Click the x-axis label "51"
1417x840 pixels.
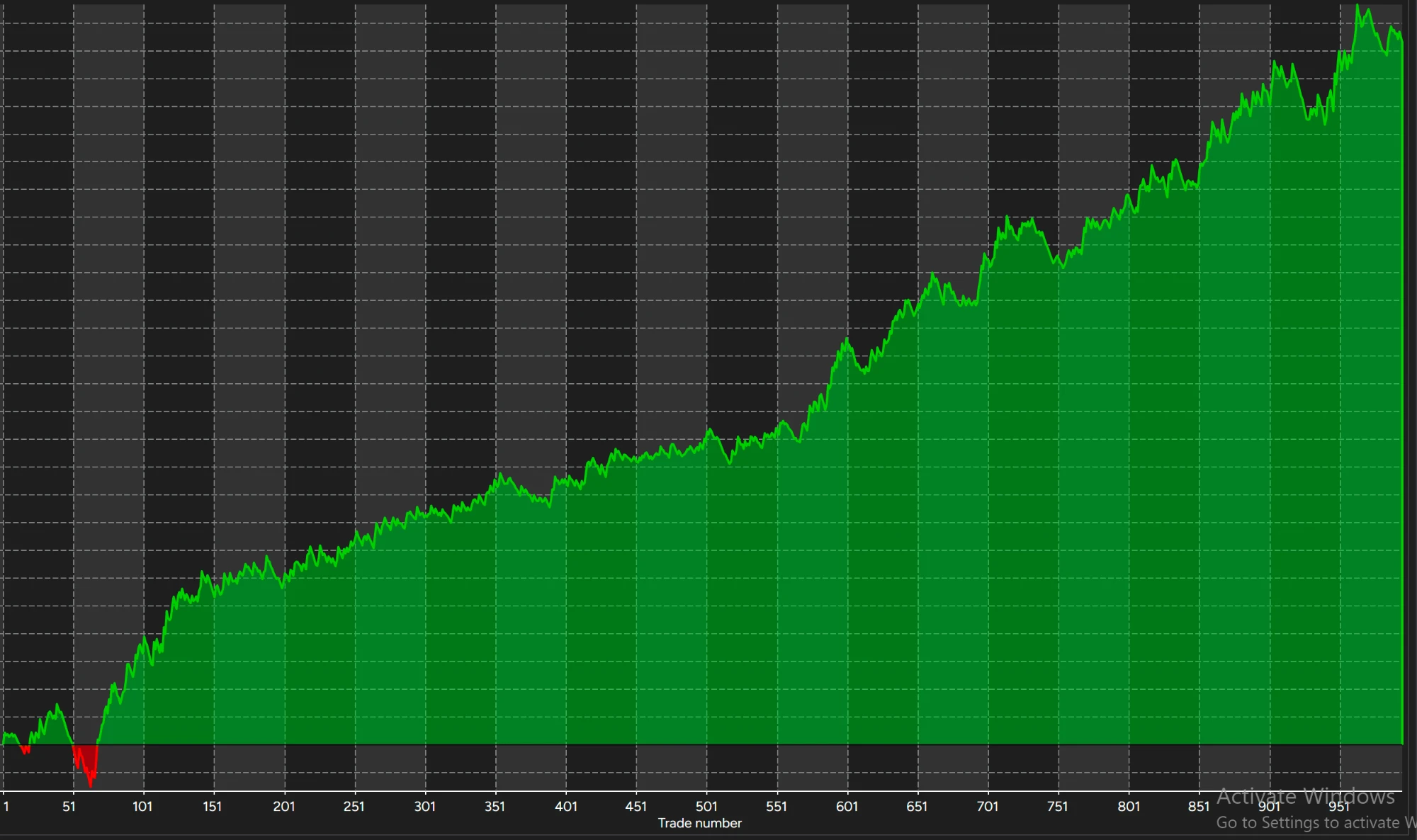pos(69,806)
